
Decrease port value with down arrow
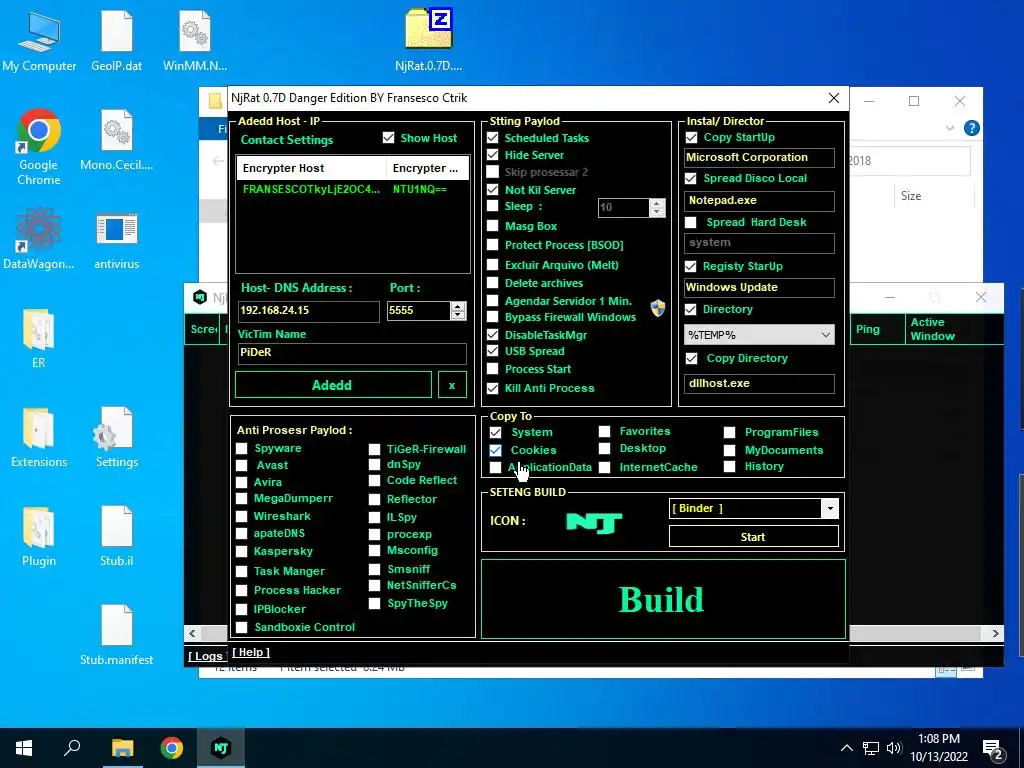pos(458,315)
